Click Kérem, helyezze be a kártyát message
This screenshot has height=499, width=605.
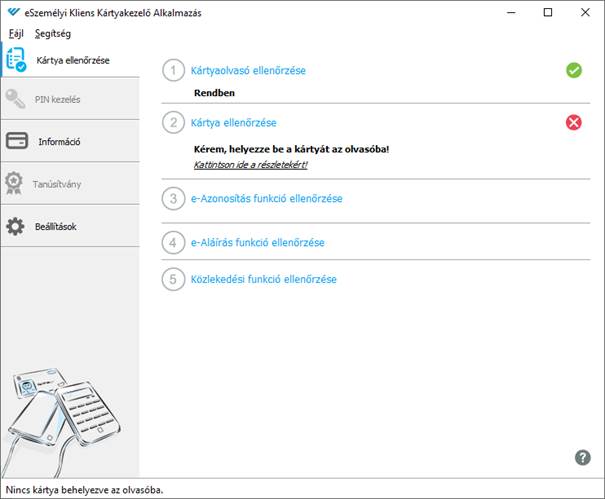291,149
